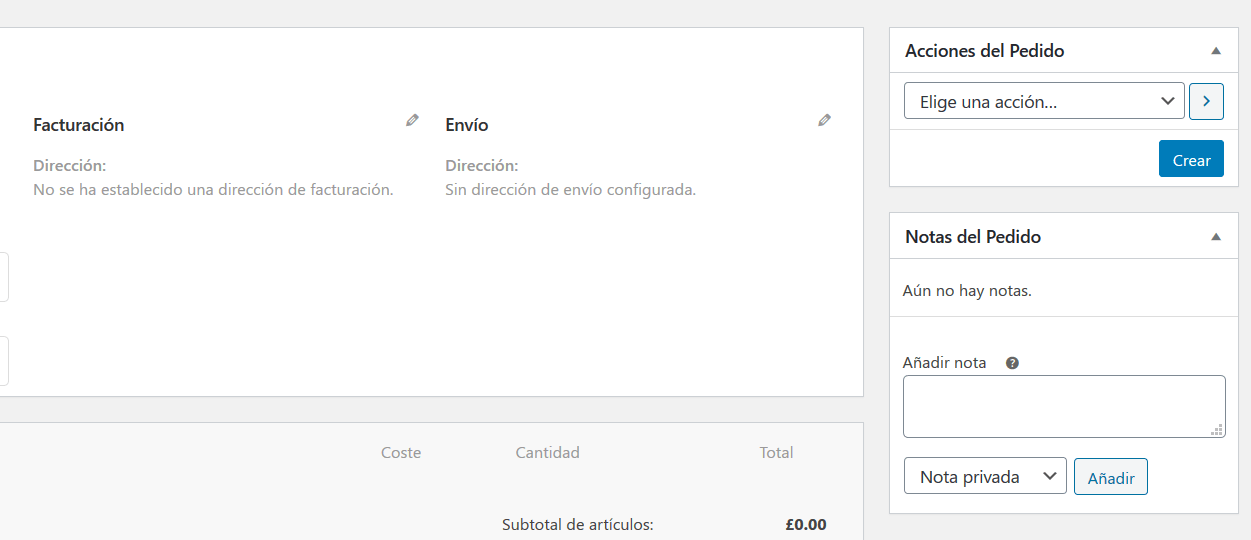Click the Crear button
This screenshot has height=540, width=1251.
tap(1191, 159)
